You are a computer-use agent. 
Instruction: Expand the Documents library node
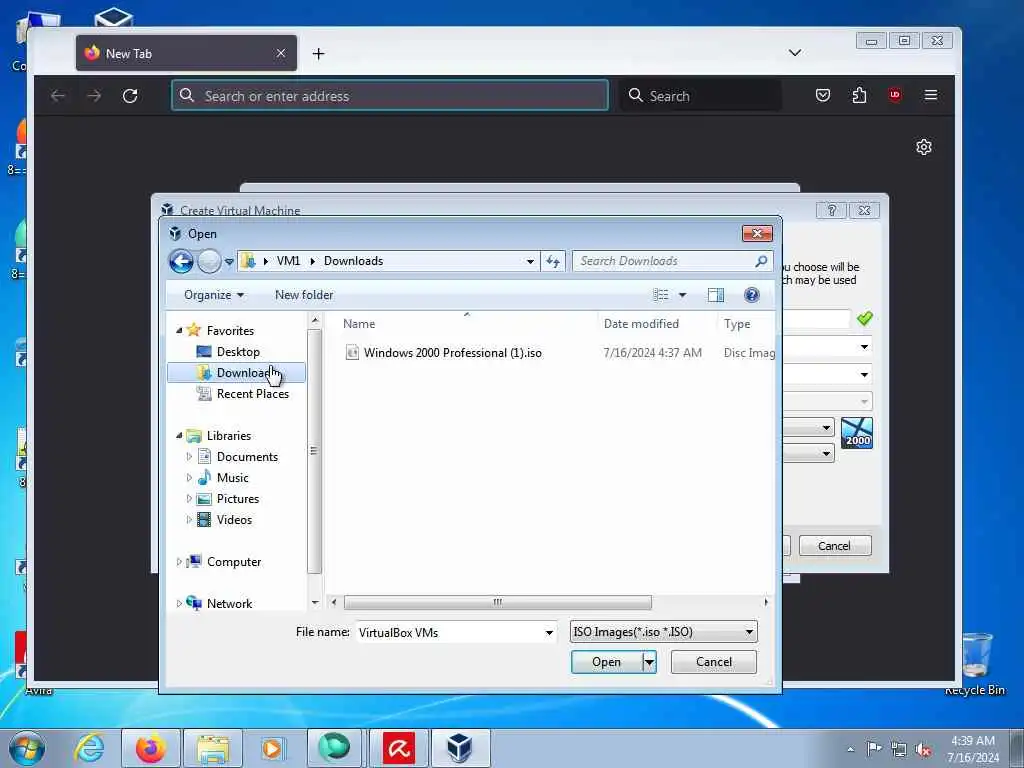click(189, 456)
